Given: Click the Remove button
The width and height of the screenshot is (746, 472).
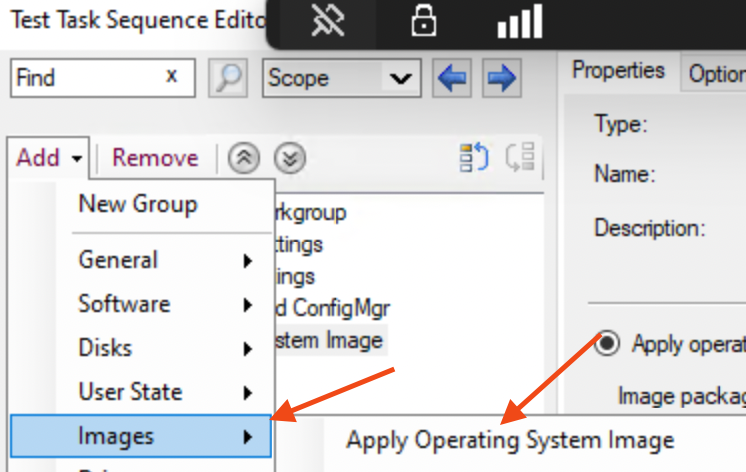Looking at the screenshot, I should [155, 158].
